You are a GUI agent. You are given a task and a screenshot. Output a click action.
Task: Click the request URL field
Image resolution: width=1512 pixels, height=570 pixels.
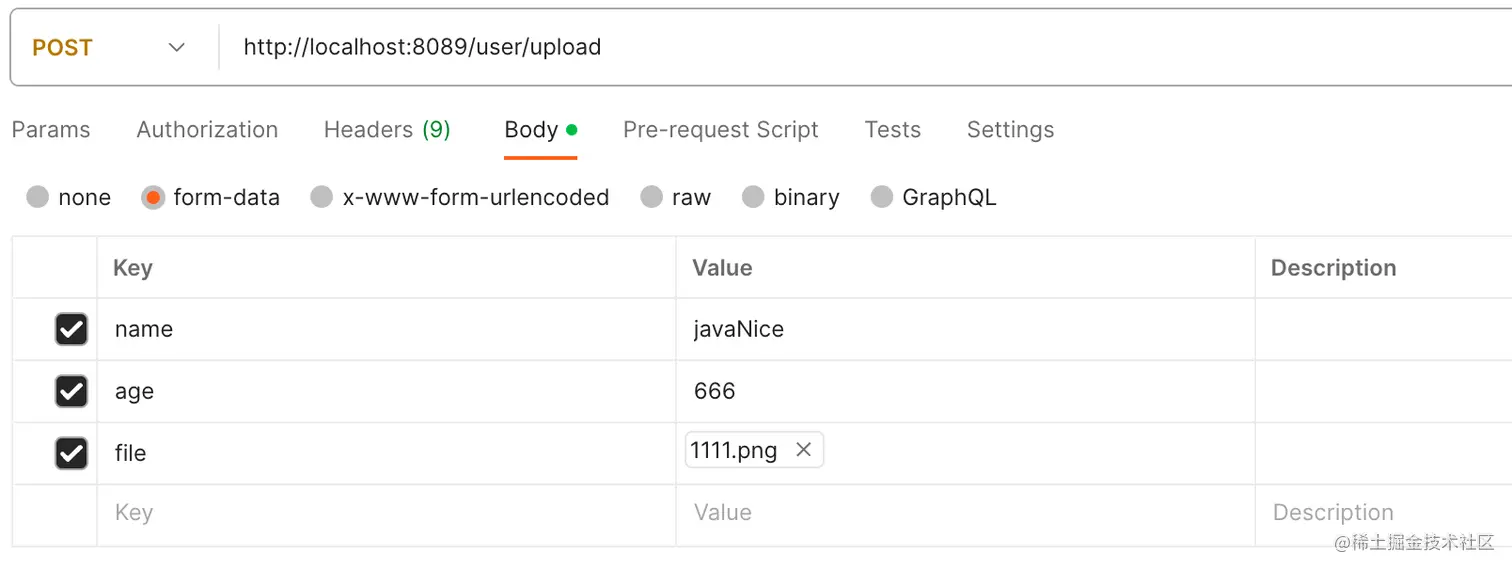(800, 48)
